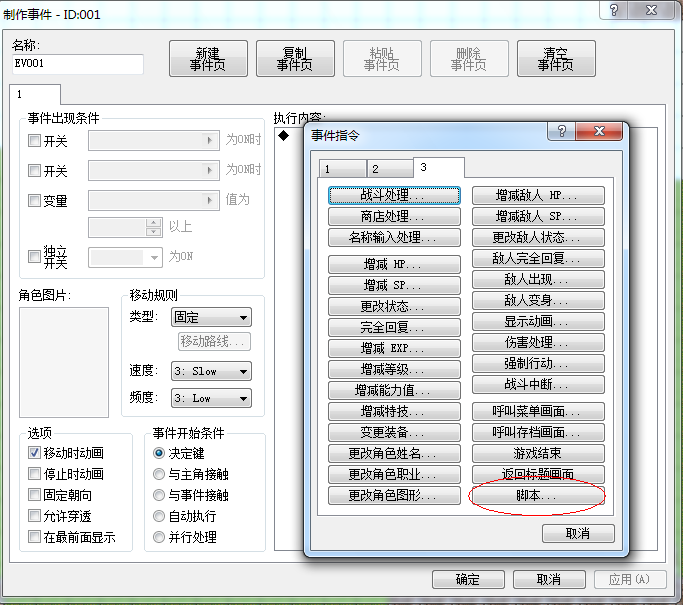The width and height of the screenshot is (683, 605).
Task: Open 变更装备 command
Action: point(394,432)
